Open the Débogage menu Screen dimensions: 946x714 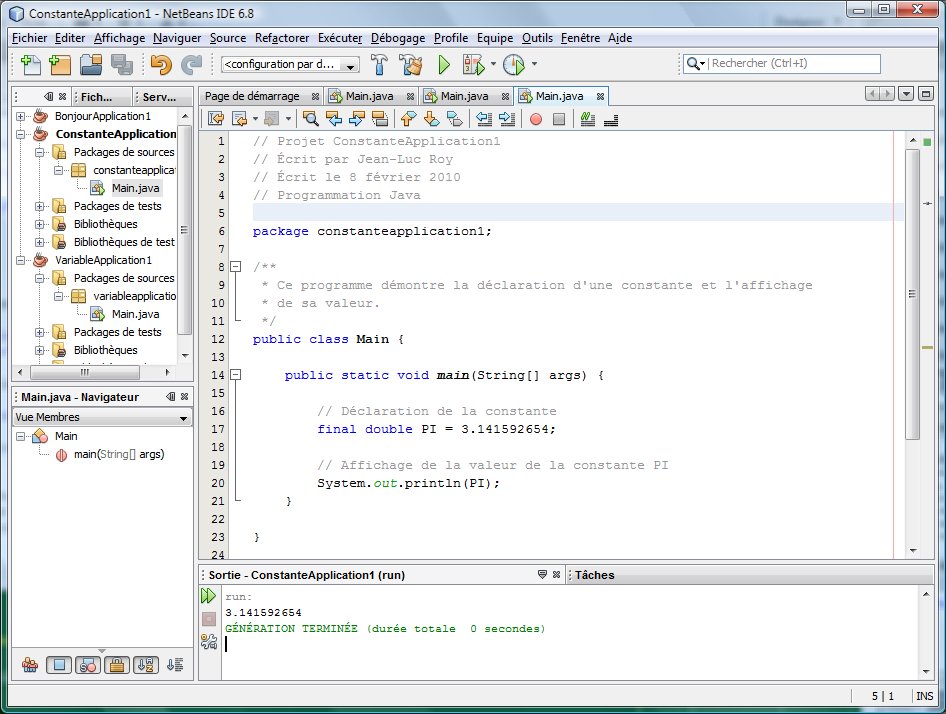(398, 38)
